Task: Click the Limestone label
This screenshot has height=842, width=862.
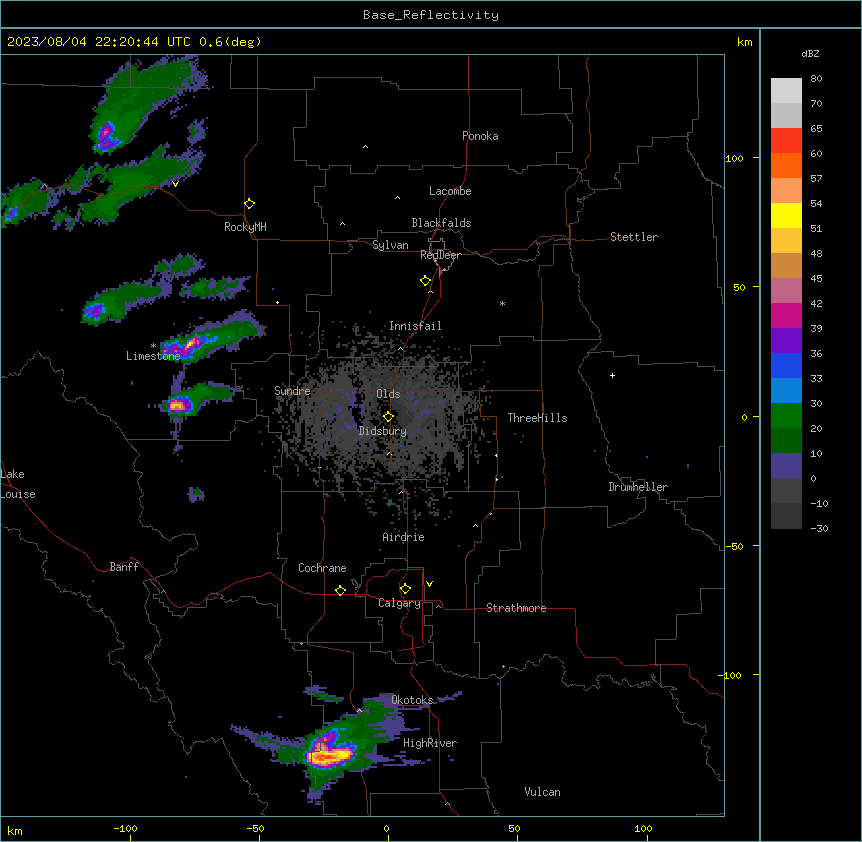Action: 153,356
